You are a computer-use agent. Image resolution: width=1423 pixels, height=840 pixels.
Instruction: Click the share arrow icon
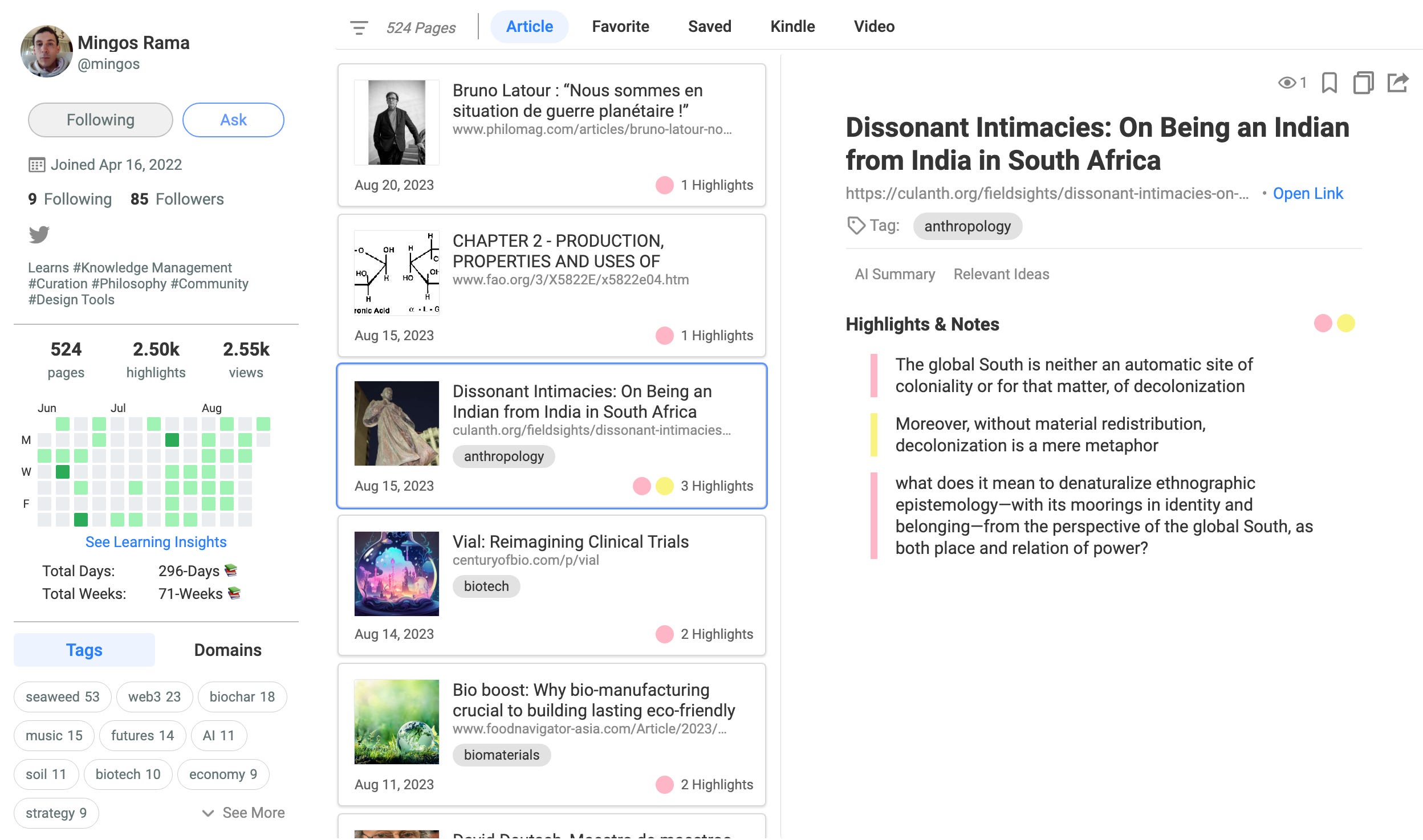coord(1398,83)
